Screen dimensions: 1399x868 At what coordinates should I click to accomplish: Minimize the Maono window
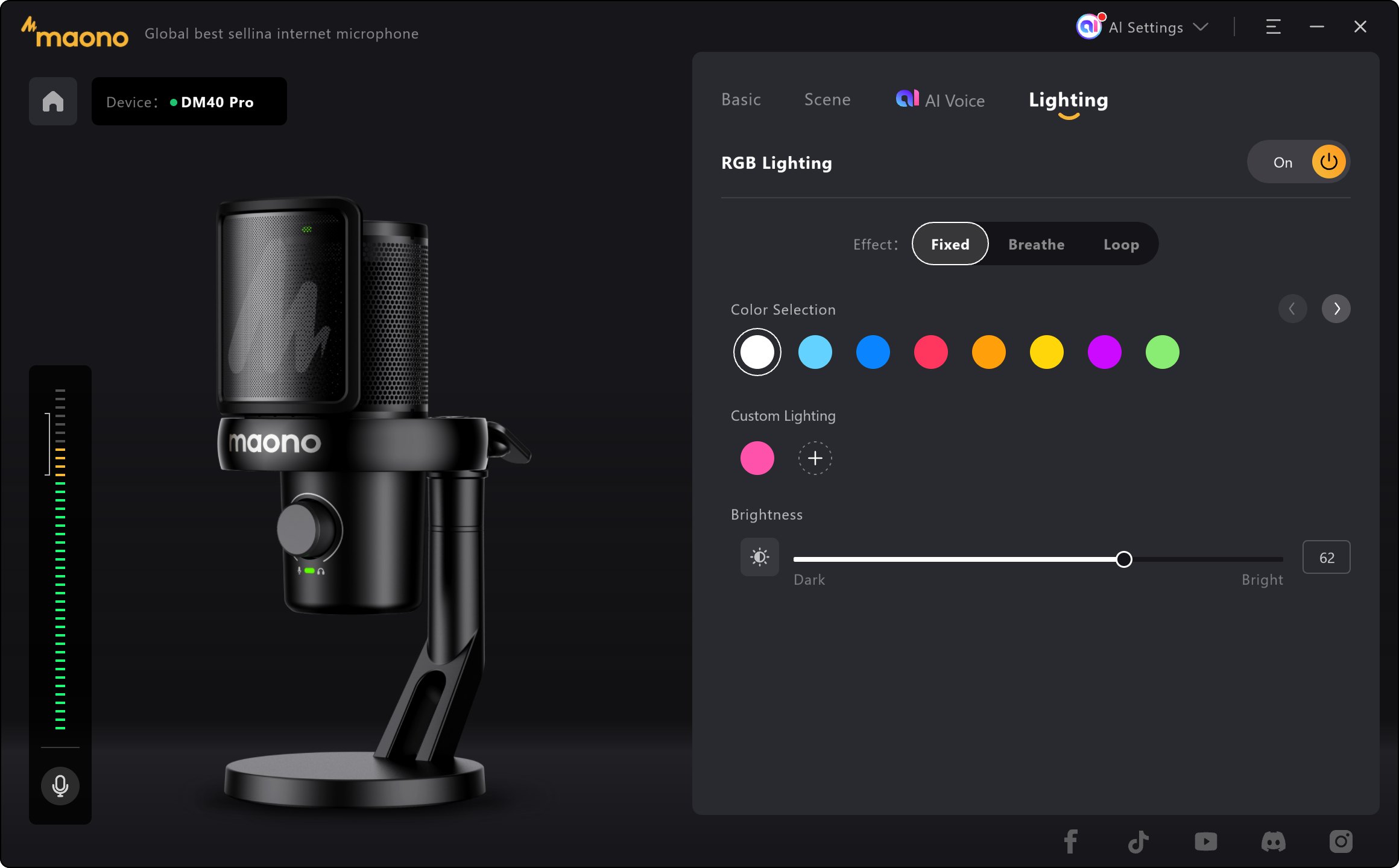pyautogui.click(x=1317, y=27)
